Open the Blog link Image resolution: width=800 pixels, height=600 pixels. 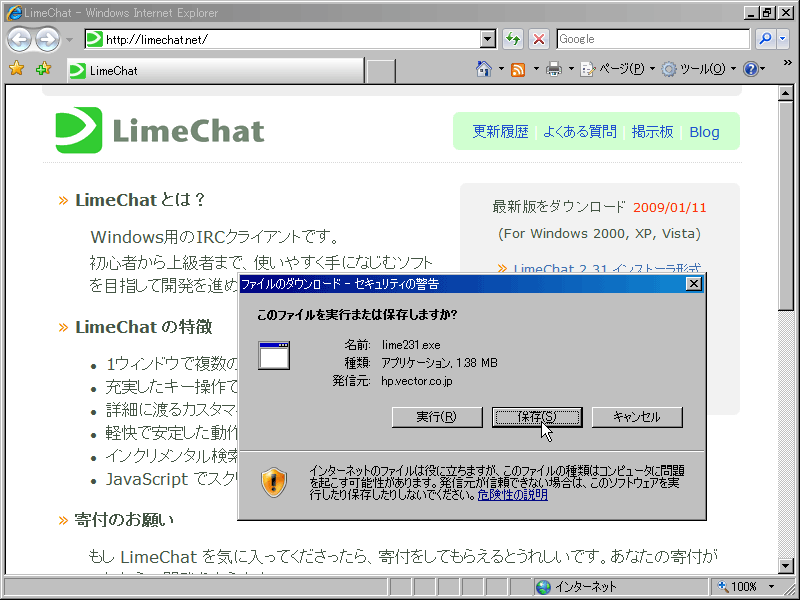point(704,132)
